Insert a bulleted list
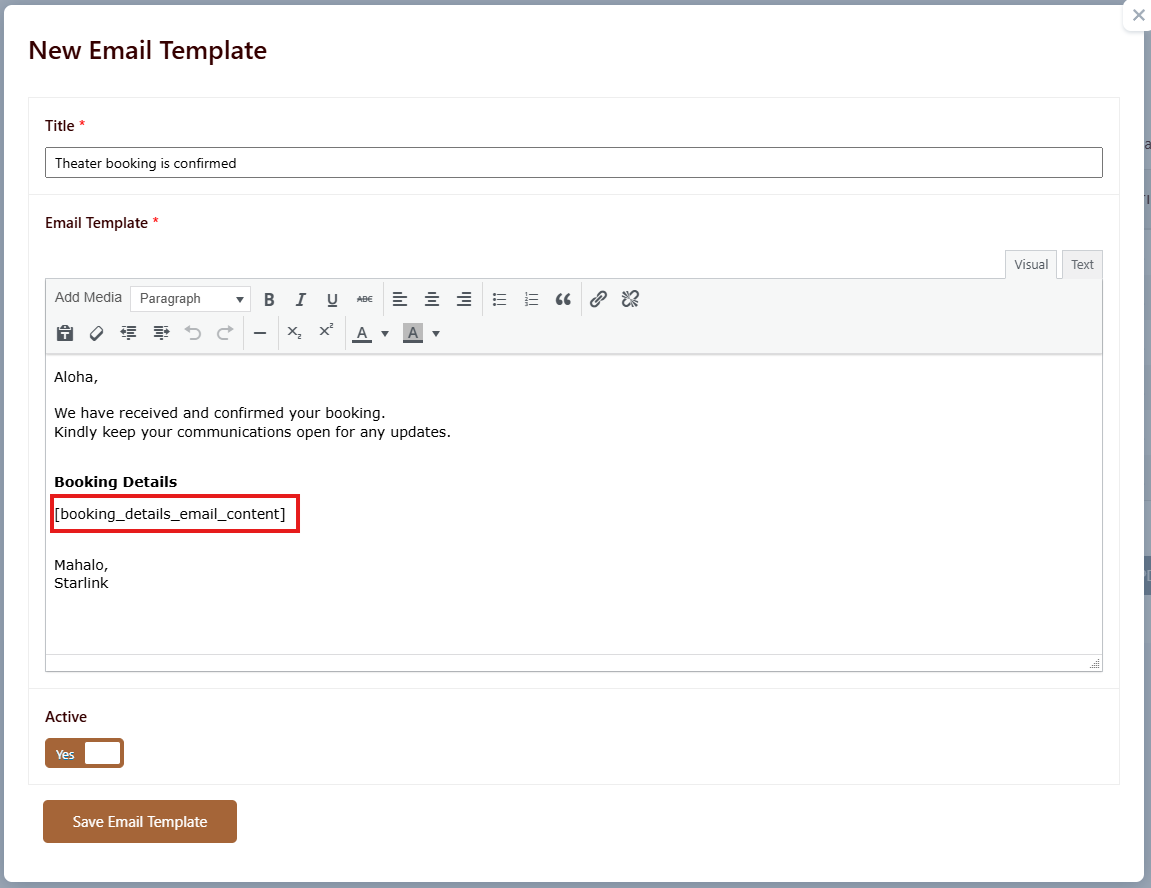The width and height of the screenshot is (1151, 888). (x=500, y=299)
